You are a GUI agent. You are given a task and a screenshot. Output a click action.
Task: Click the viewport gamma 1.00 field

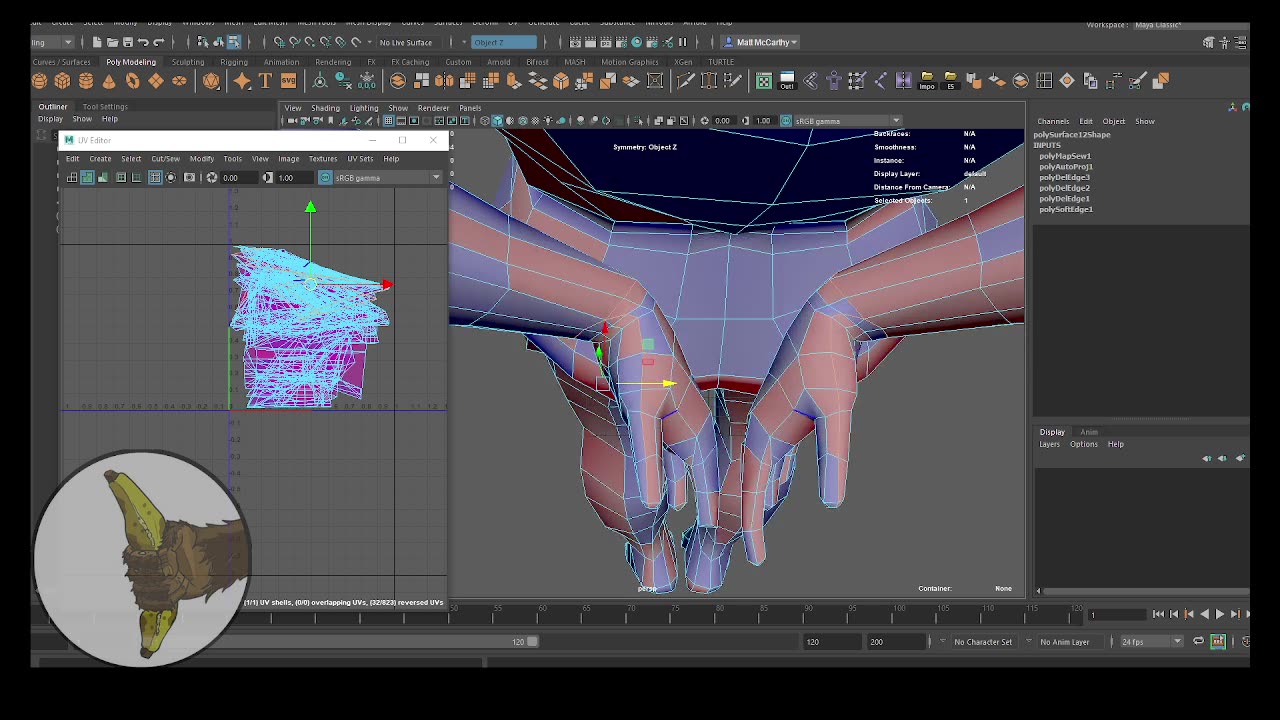765,121
